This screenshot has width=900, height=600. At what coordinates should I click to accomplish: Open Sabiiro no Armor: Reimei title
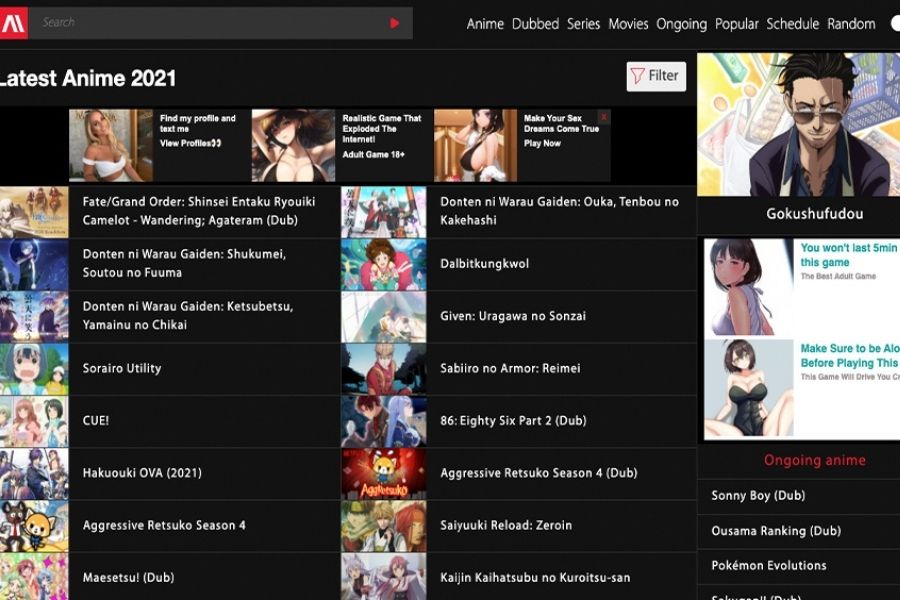510,368
